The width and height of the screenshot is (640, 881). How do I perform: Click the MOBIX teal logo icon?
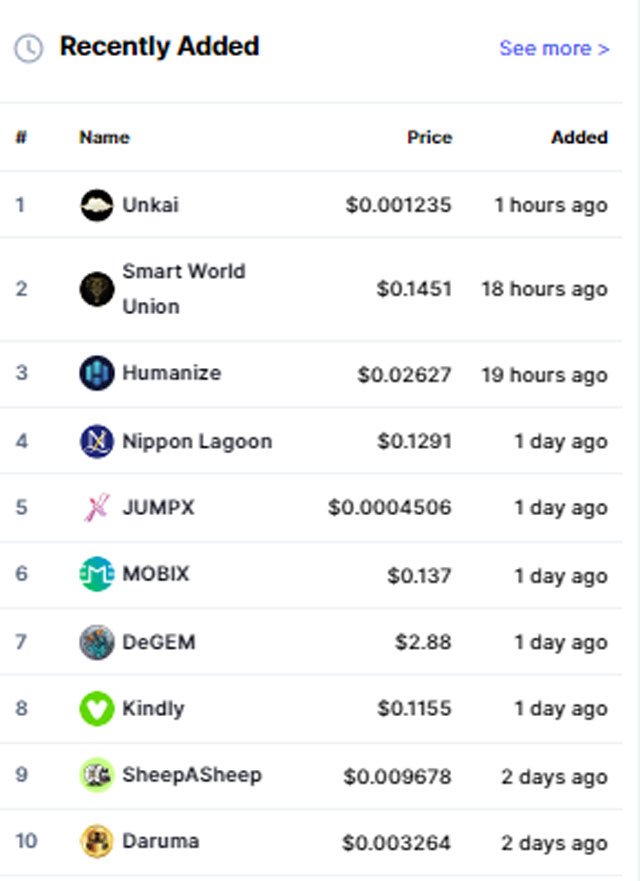tap(97, 574)
